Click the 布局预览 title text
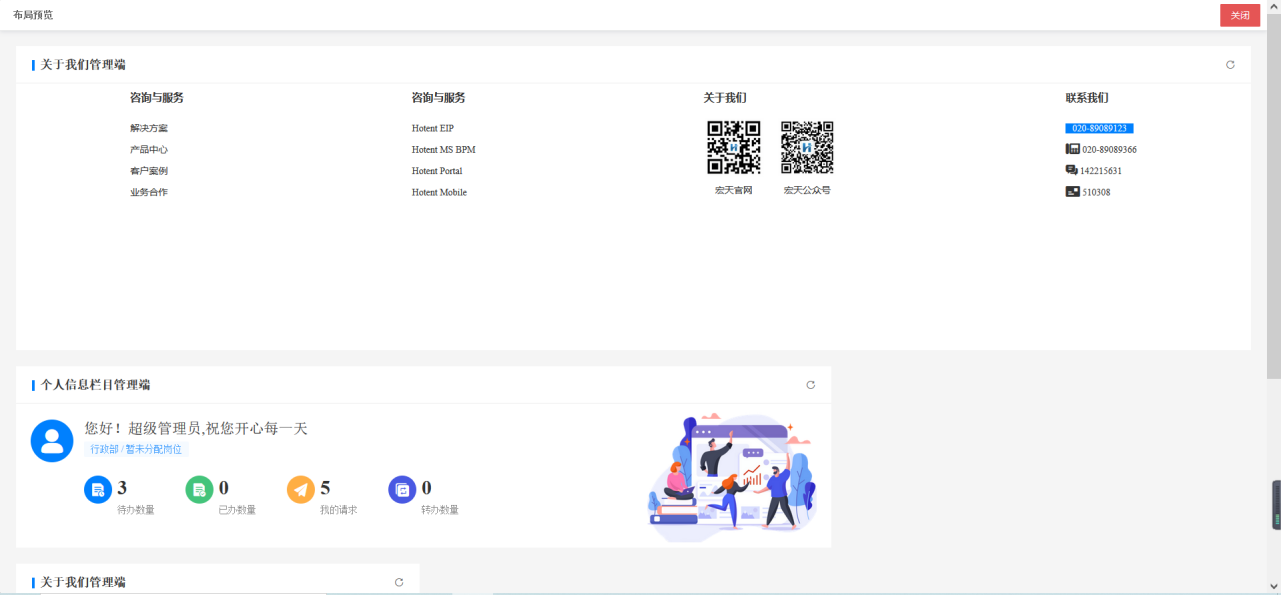1281x595 pixels. (33, 15)
